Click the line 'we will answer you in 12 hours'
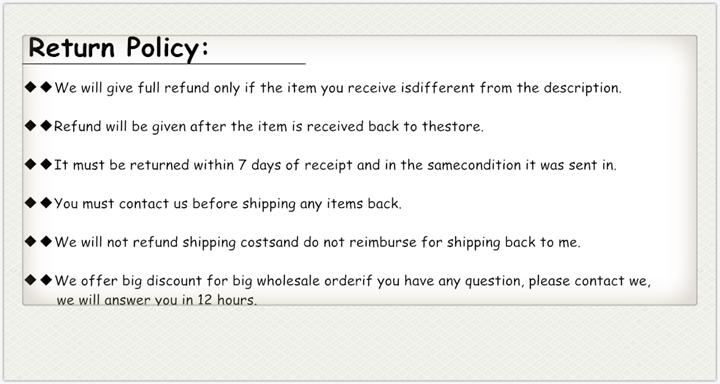The width and height of the screenshot is (720, 384). [x=157, y=300]
